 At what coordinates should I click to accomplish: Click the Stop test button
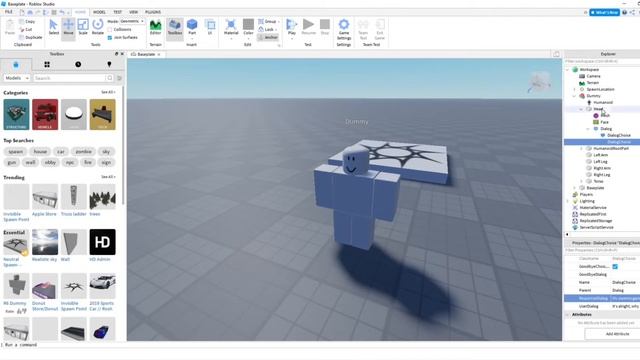pyautogui.click(x=325, y=27)
